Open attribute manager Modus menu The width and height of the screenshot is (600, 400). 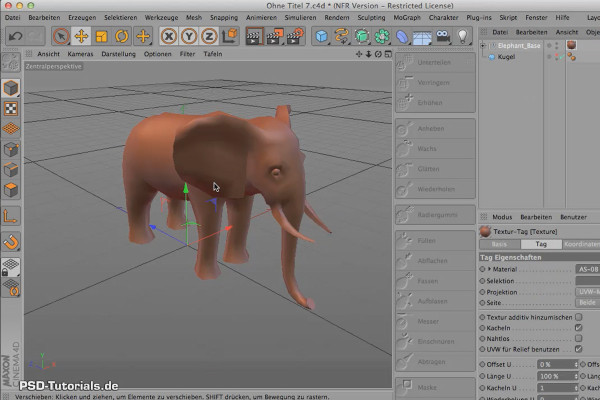pyautogui.click(x=502, y=217)
